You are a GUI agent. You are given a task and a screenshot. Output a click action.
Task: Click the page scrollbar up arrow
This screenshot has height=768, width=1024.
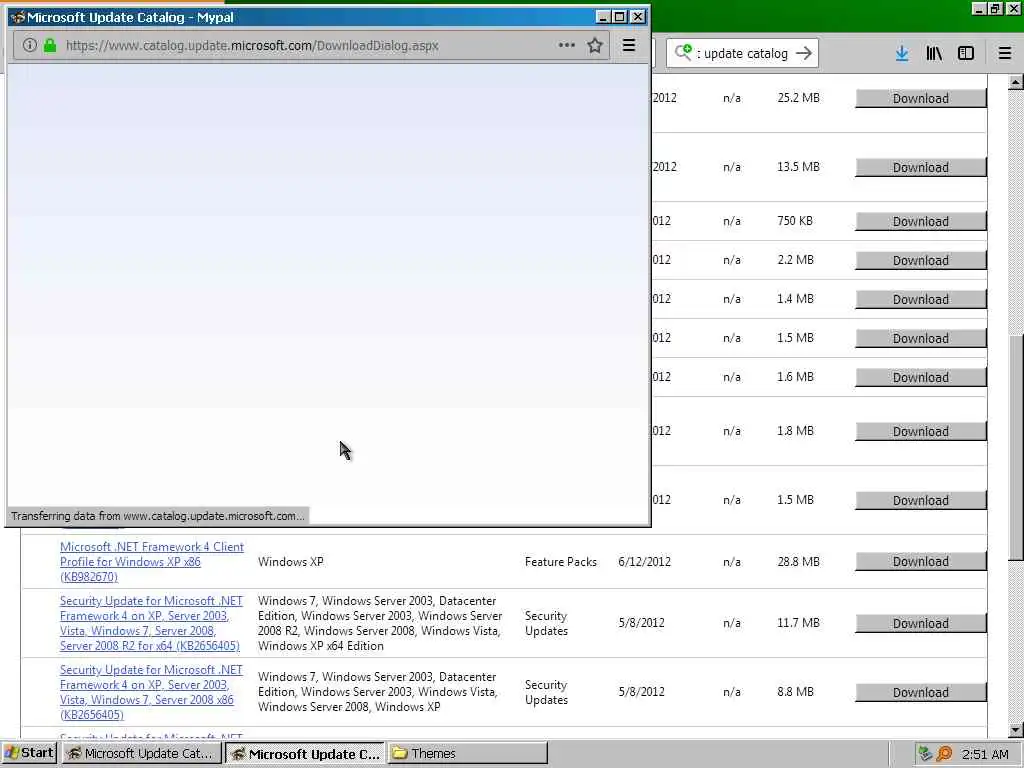1016,82
